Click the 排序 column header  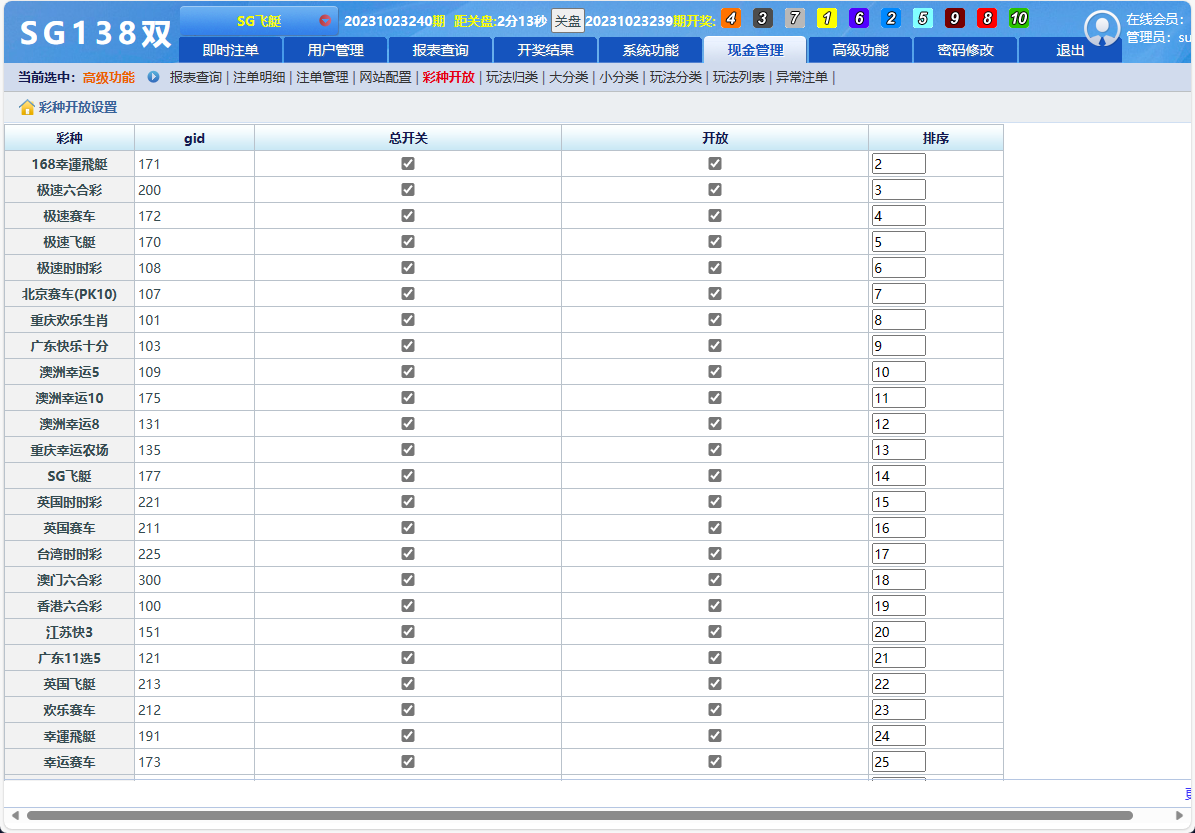pos(936,138)
